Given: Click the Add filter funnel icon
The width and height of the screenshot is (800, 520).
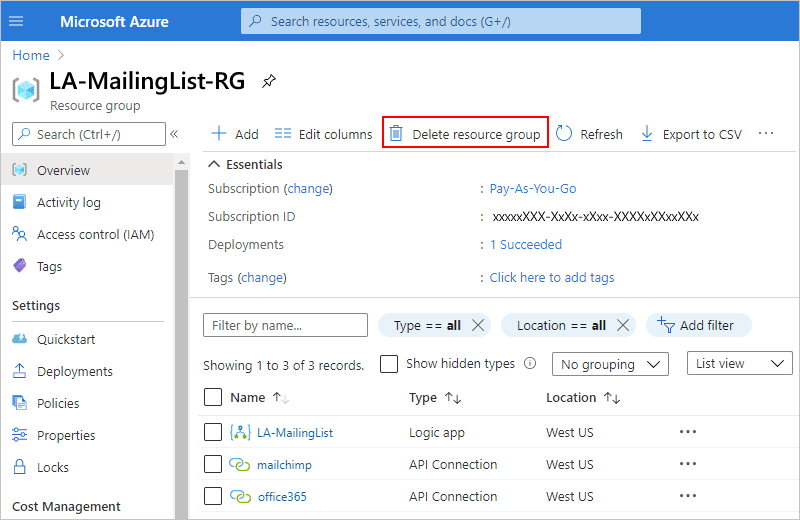Looking at the screenshot, I should (x=666, y=325).
